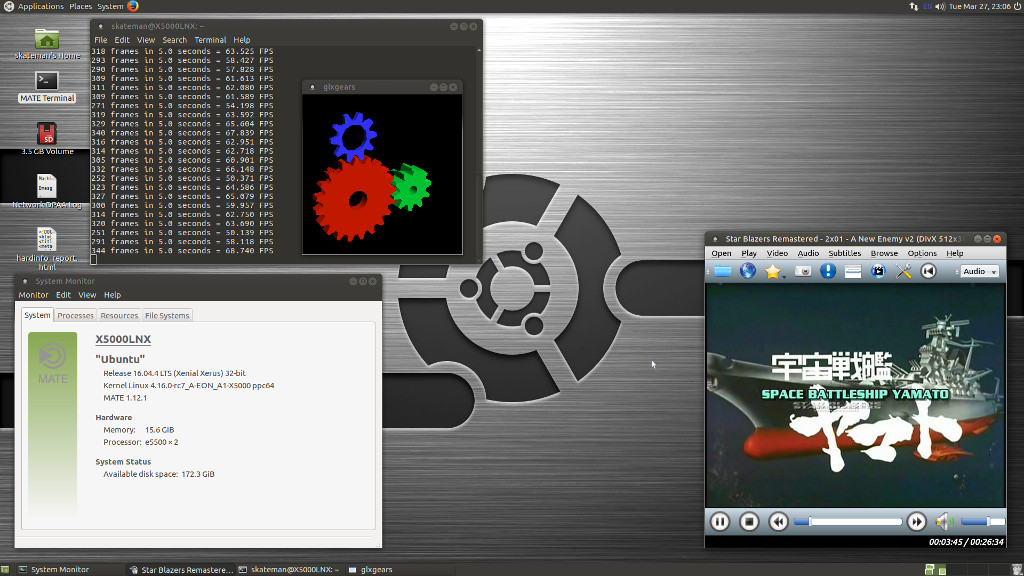The width and height of the screenshot is (1024, 576).
Task: Open the Browse menu in media player
Action: click(x=884, y=253)
